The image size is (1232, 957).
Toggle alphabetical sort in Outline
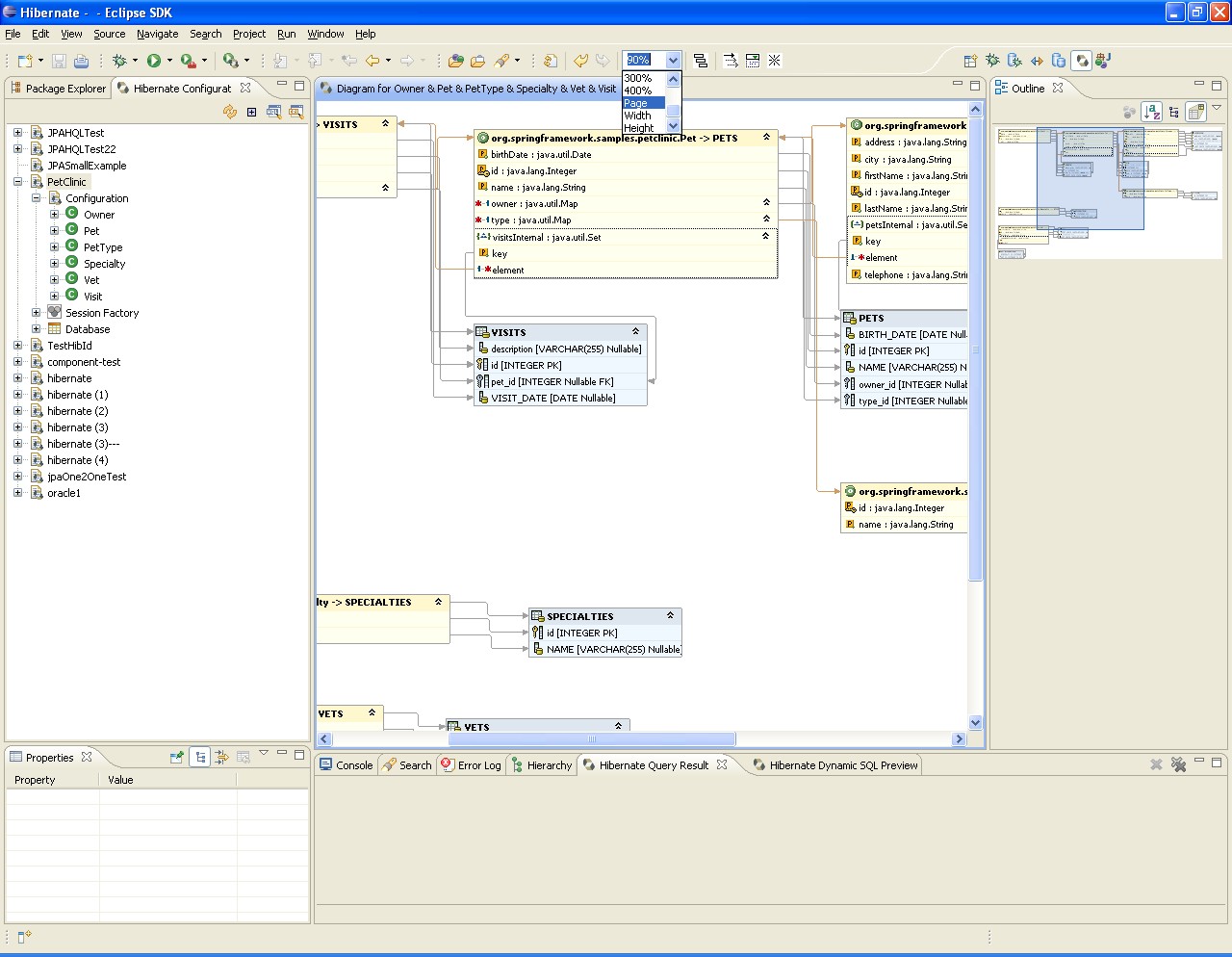(1151, 112)
